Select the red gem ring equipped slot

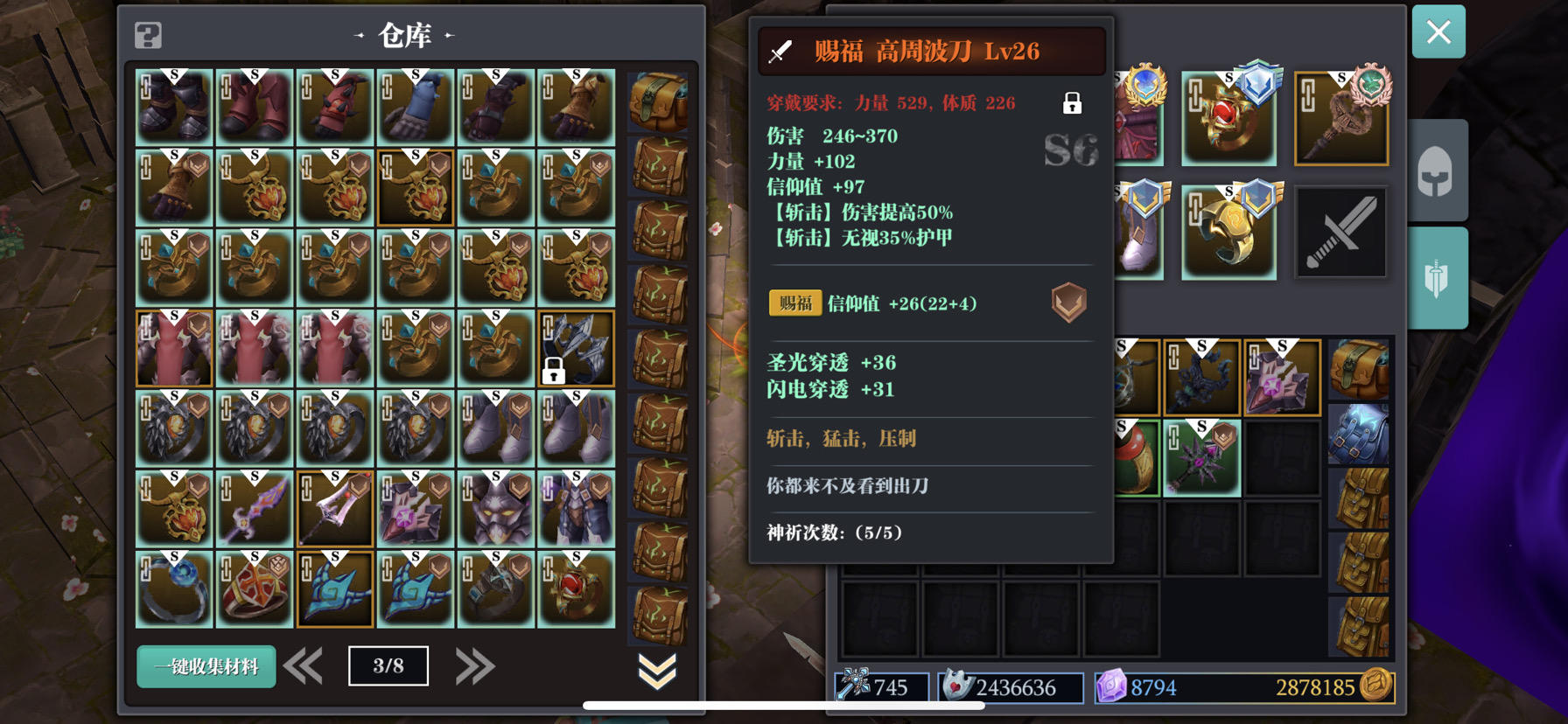coord(1228,118)
